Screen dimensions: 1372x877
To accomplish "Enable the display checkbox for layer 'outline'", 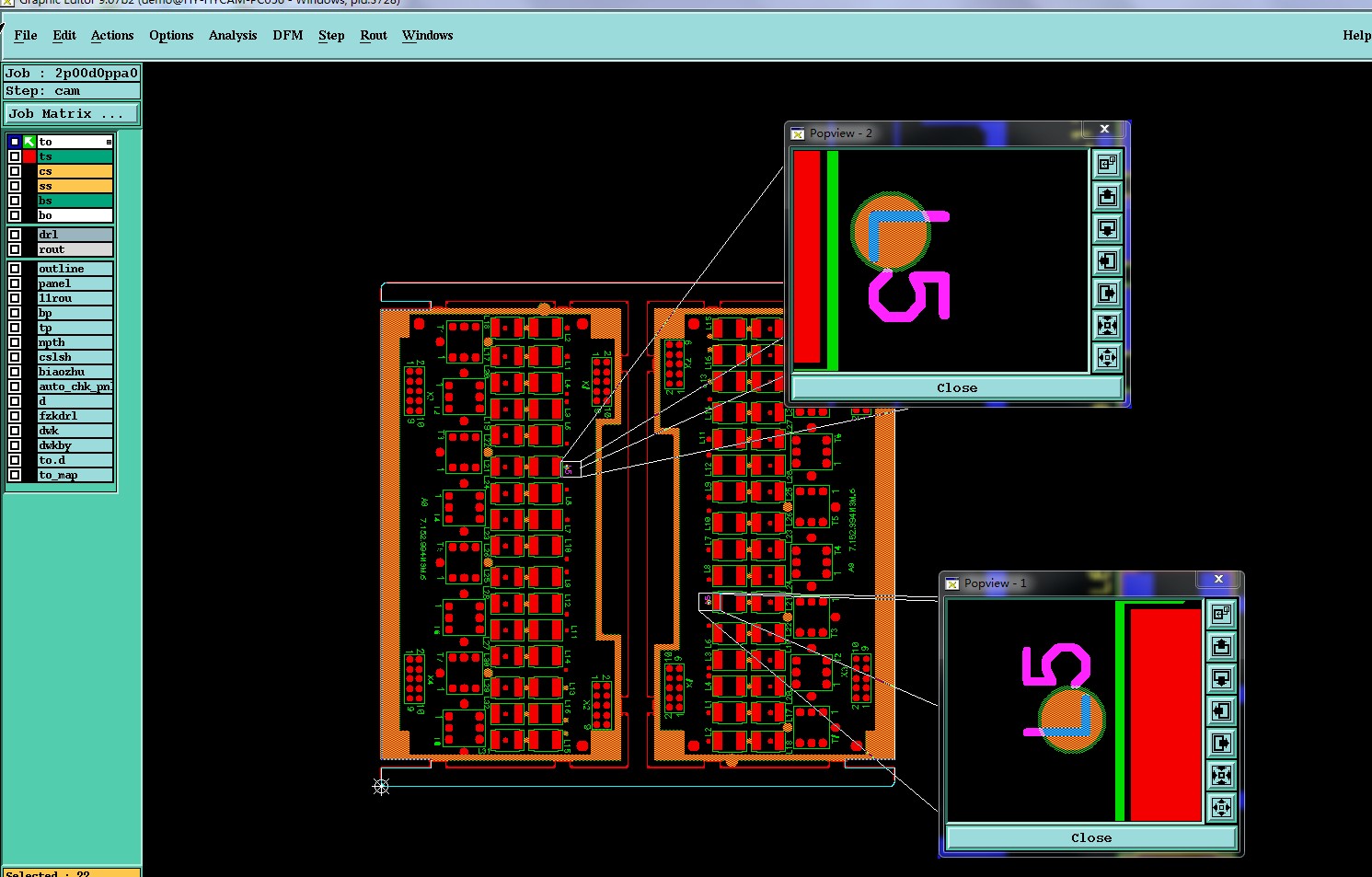I will 15,269.
